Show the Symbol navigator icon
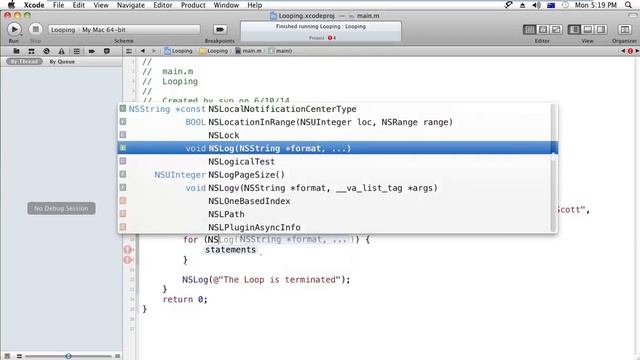Screen dimensions: 640x360 (31, 51)
